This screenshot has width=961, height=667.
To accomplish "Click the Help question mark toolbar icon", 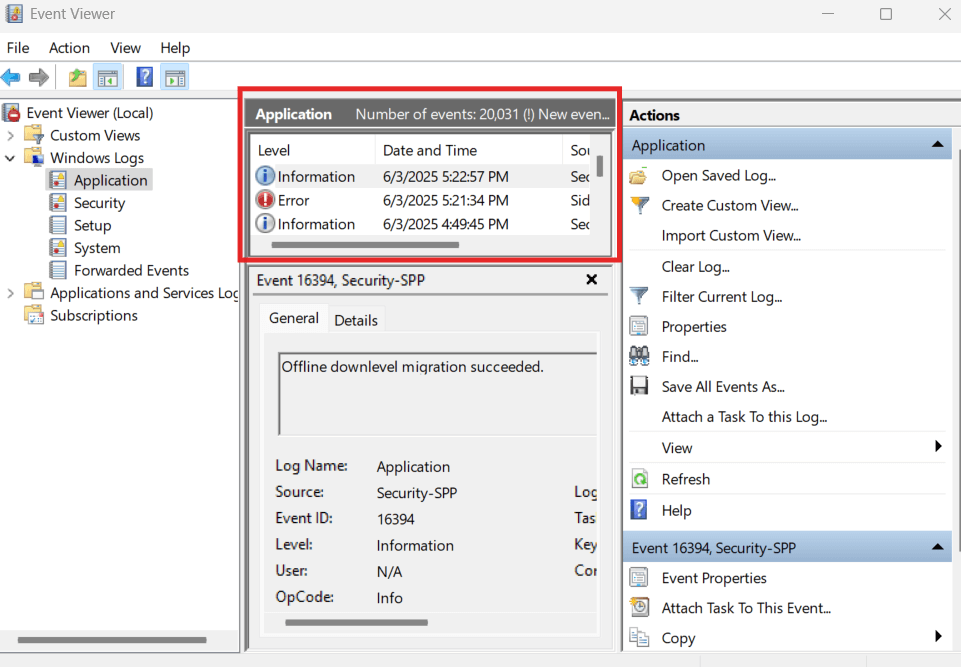I will [x=143, y=77].
